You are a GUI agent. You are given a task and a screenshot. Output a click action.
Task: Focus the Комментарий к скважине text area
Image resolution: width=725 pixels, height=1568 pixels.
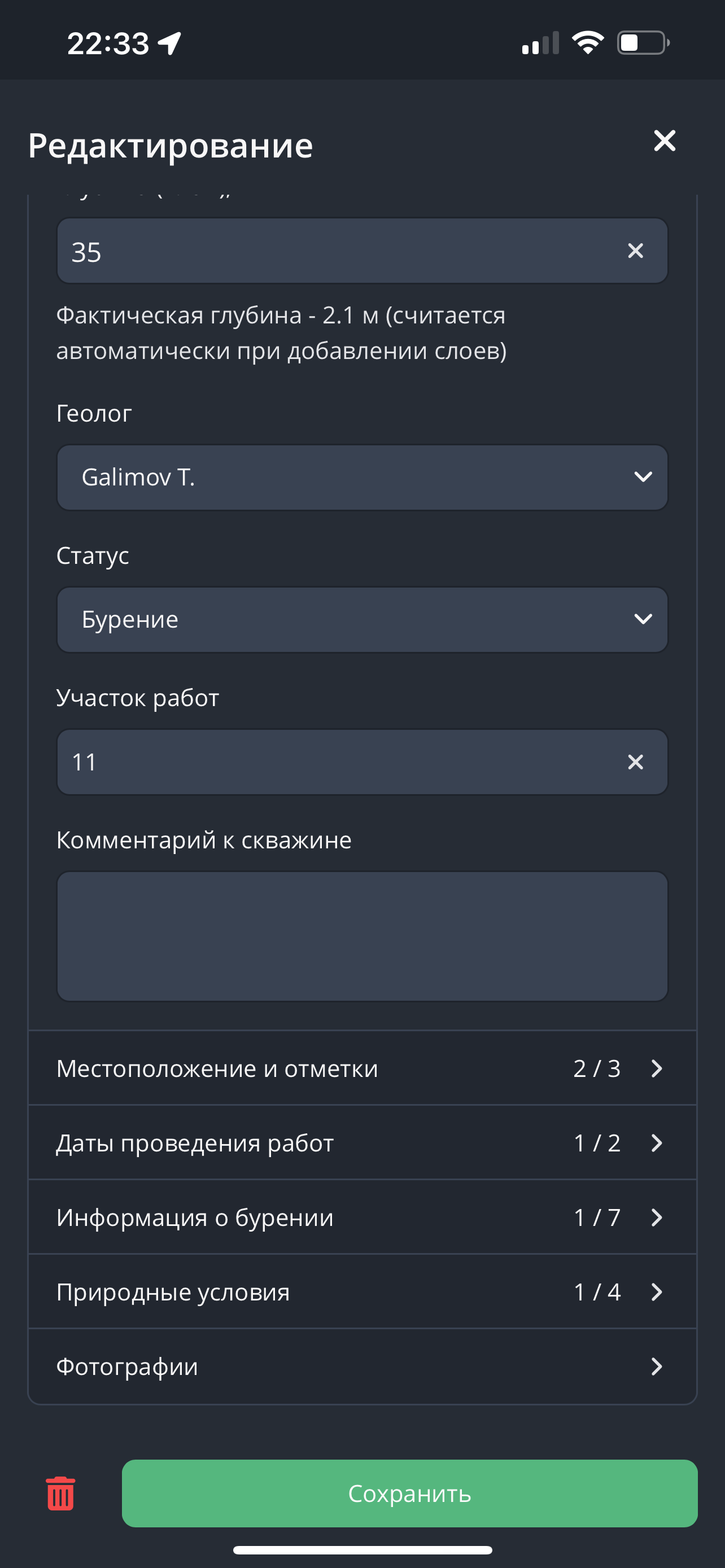coord(362,936)
